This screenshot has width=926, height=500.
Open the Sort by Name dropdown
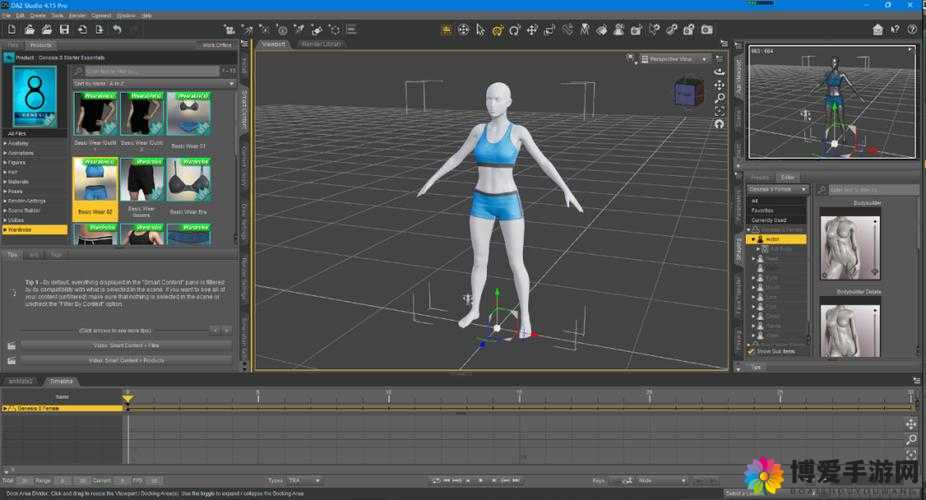click(x=154, y=84)
